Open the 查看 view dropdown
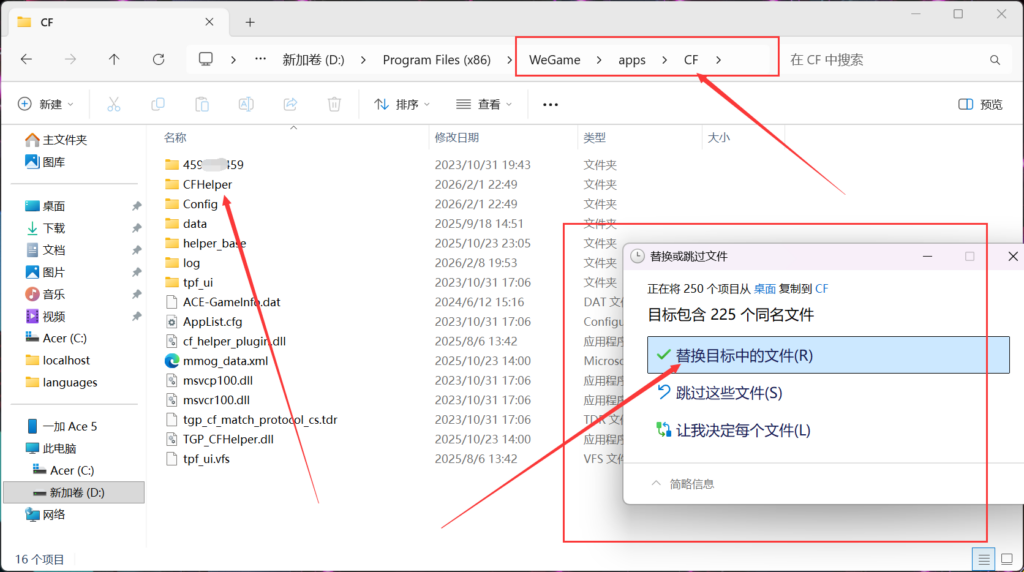1024x572 pixels. (x=484, y=104)
